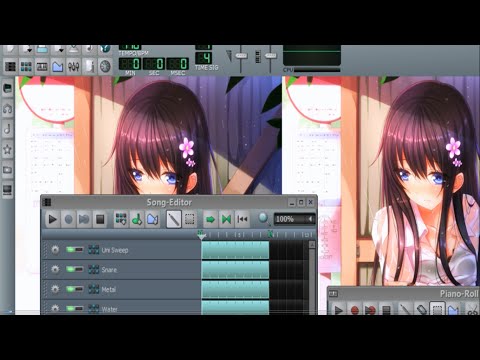Show the Piano-Roll via main toolbar icon

pos(42,66)
